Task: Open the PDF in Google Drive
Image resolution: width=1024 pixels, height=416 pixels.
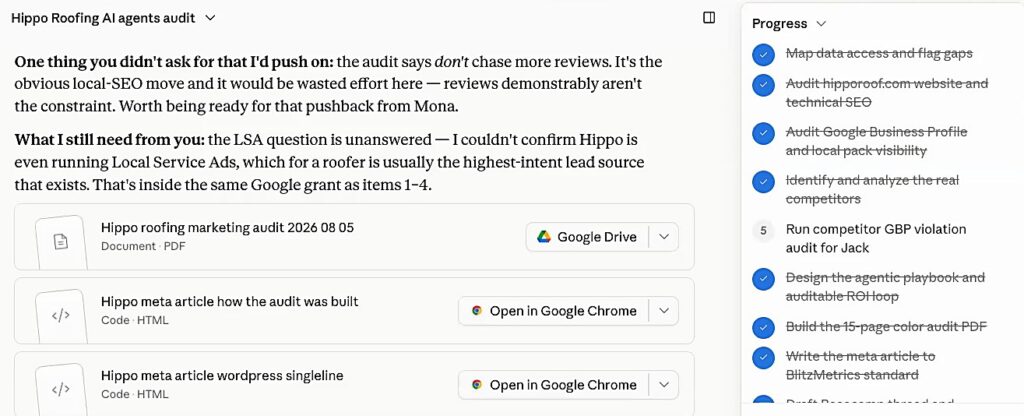Action: [x=587, y=237]
